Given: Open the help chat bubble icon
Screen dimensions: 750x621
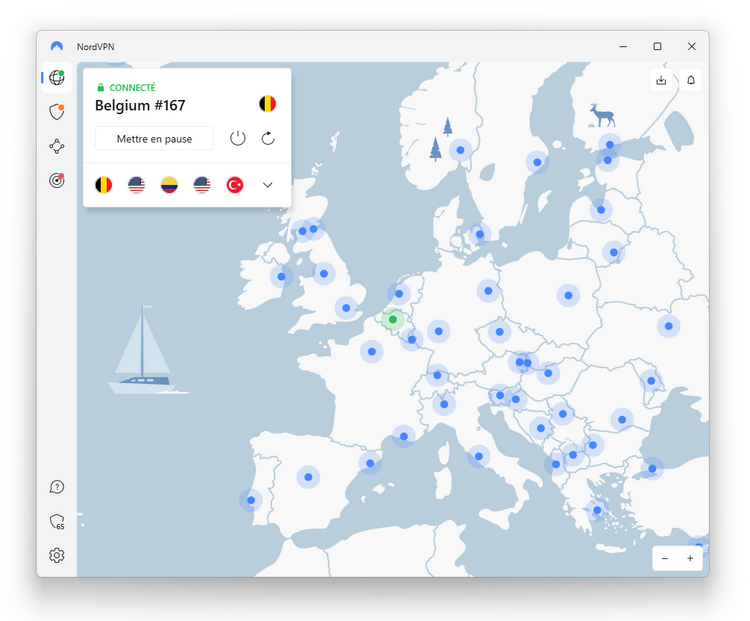Looking at the screenshot, I should [56, 487].
